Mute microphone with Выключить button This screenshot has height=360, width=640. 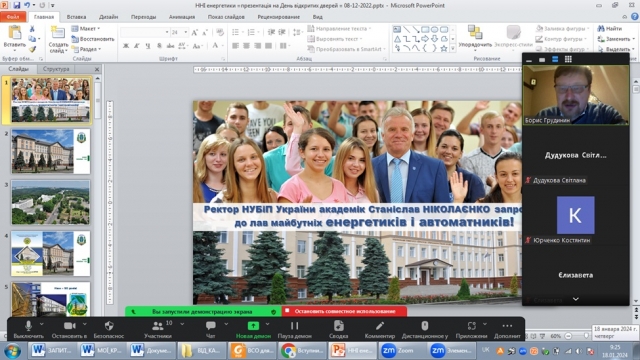28,329
